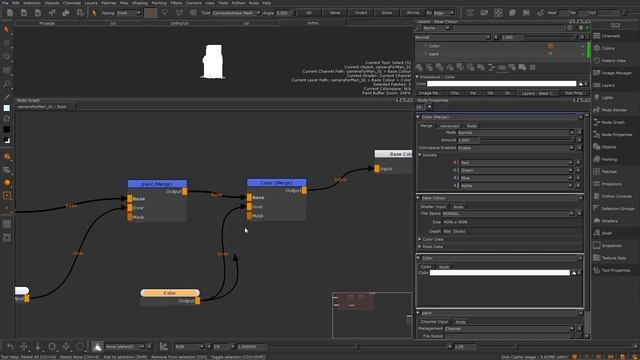Open the Channels menu

tap(72, 3)
